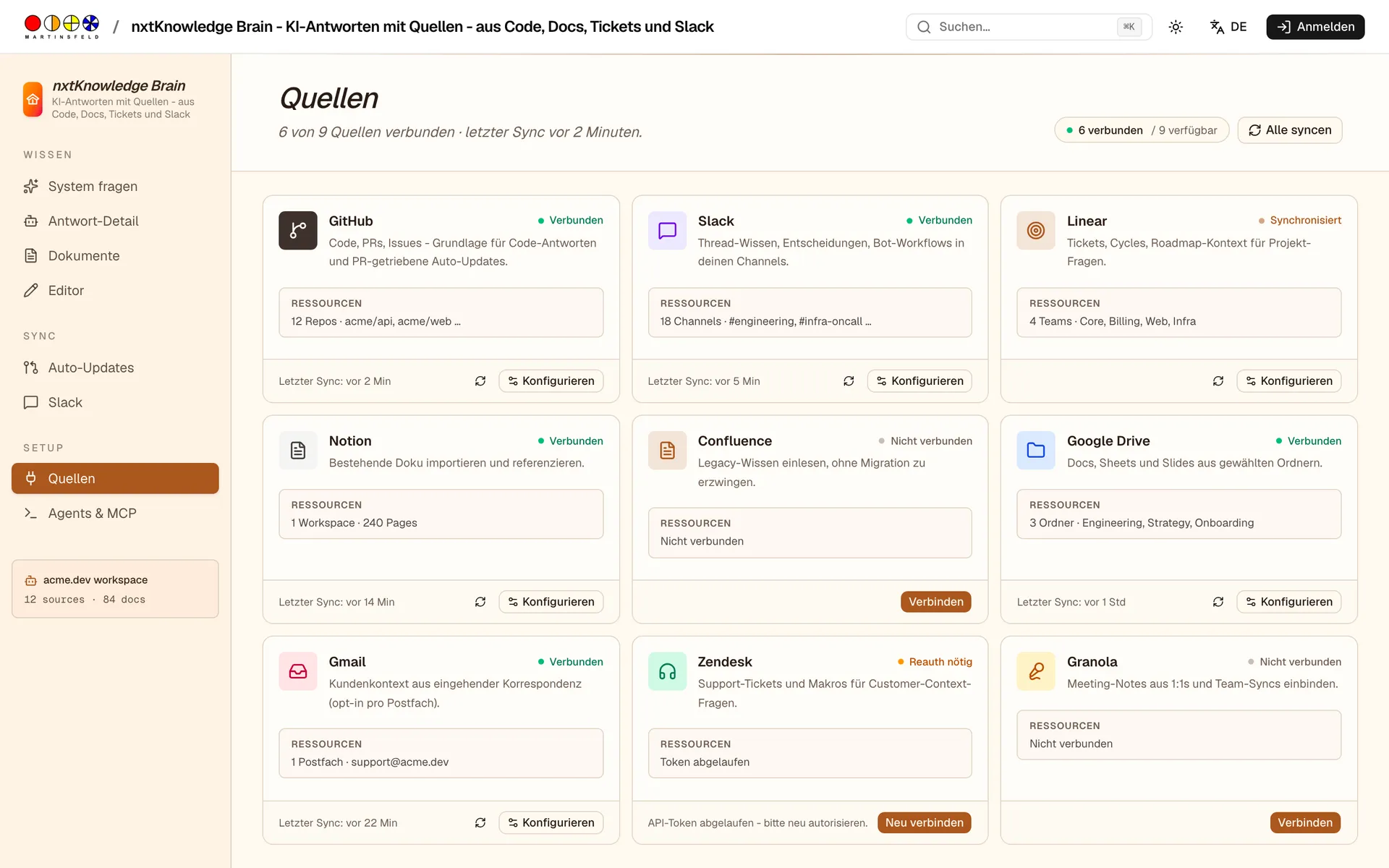Open the DE language selector
The width and height of the screenshot is (1389, 868).
[1228, 27]
